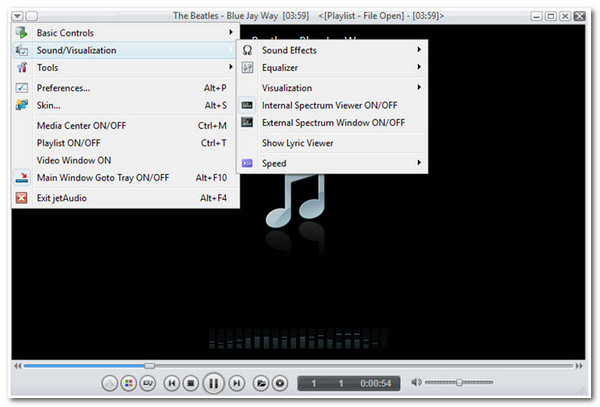The height and width of the screenshot is (407, 600).
Task: Skip to the next track
Action: pos(236,383)
